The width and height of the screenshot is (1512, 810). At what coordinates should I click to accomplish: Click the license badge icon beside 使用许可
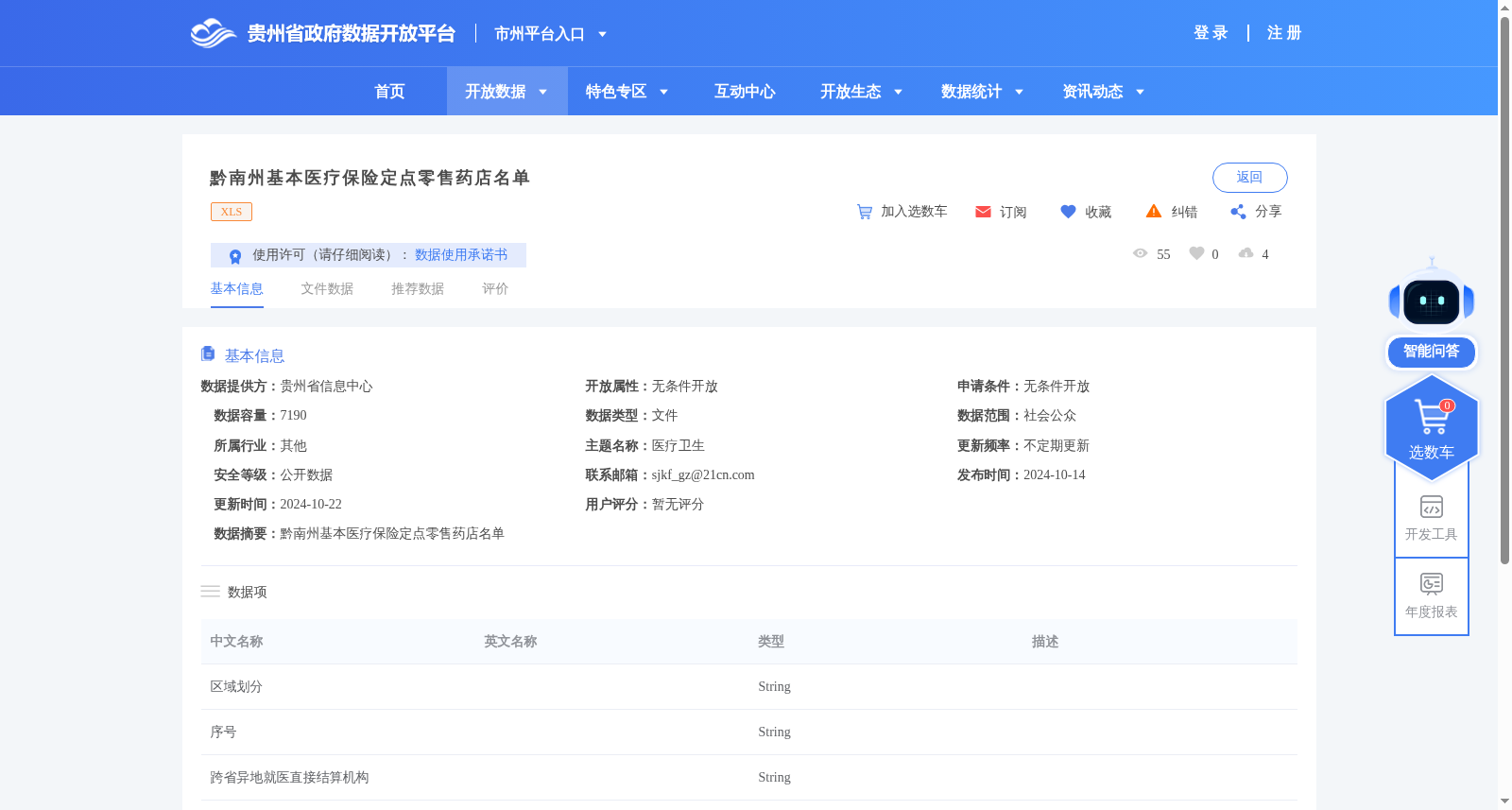tap(235, 256)
